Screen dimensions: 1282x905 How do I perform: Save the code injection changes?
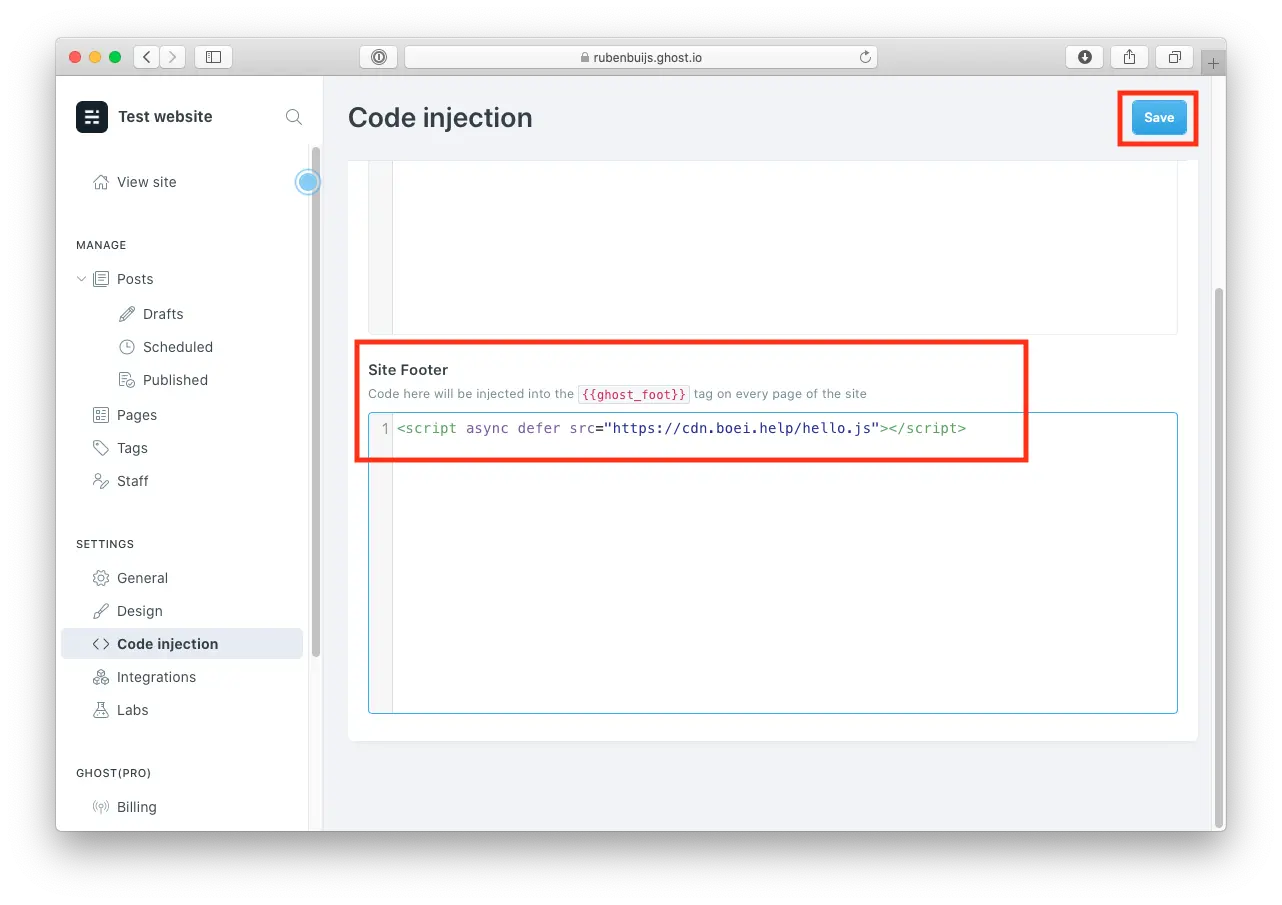pos(1159,117)
